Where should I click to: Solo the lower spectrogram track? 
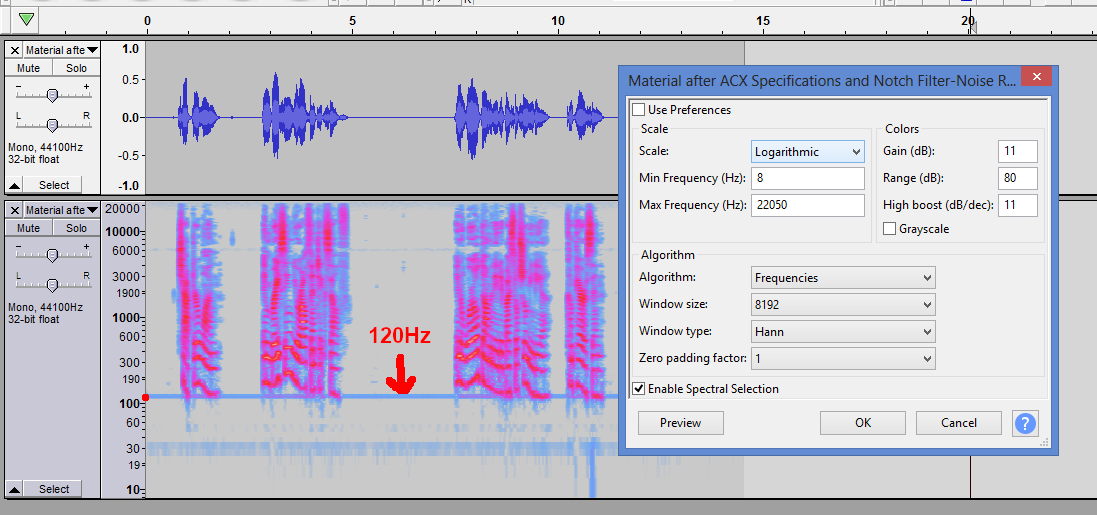point(76,228)
